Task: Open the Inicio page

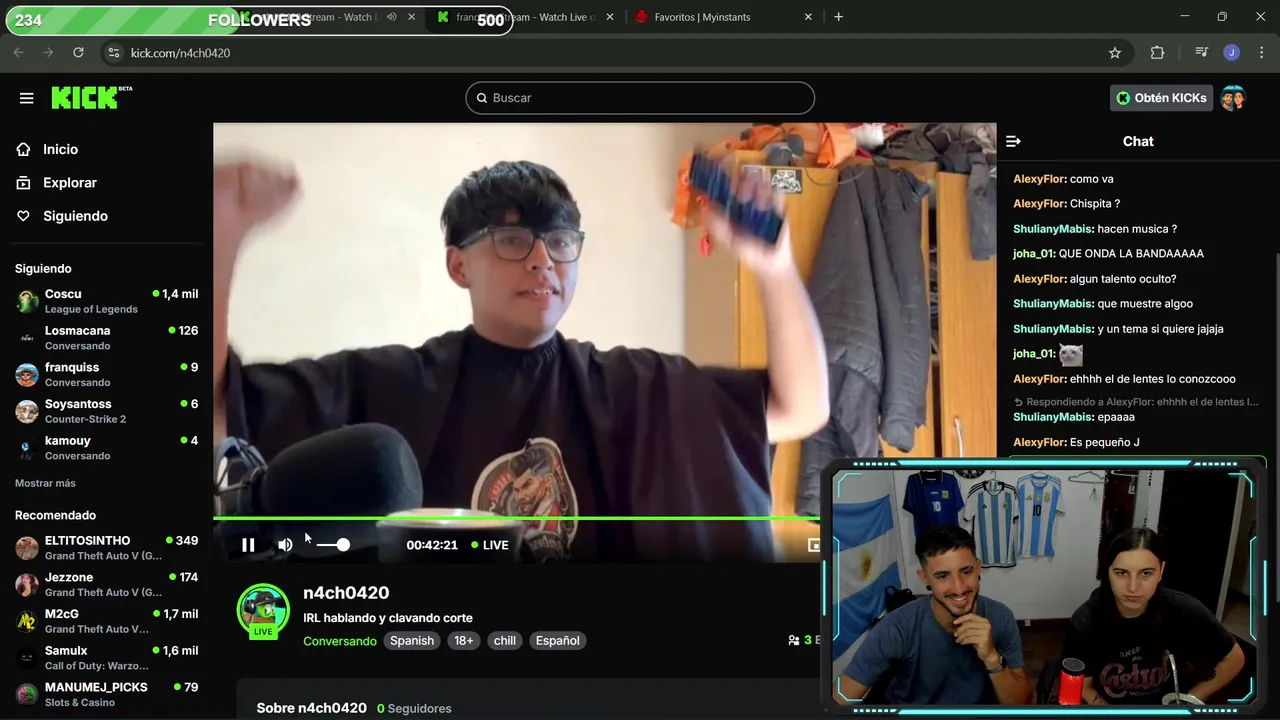Action: click(x=60, y=149)
